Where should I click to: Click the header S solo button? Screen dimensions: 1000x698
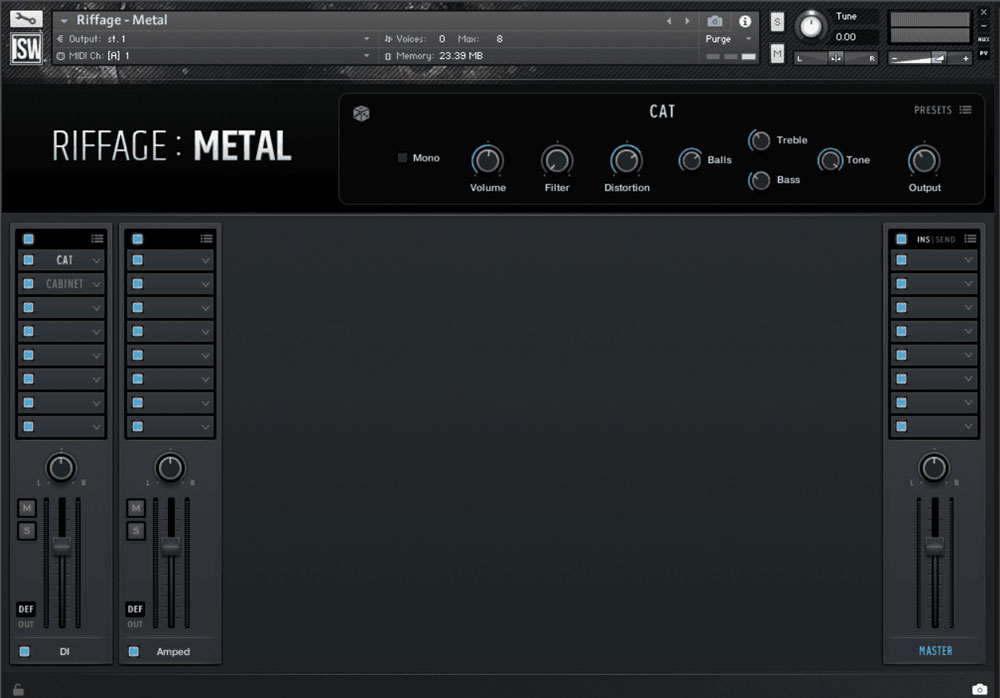point(777,22)
